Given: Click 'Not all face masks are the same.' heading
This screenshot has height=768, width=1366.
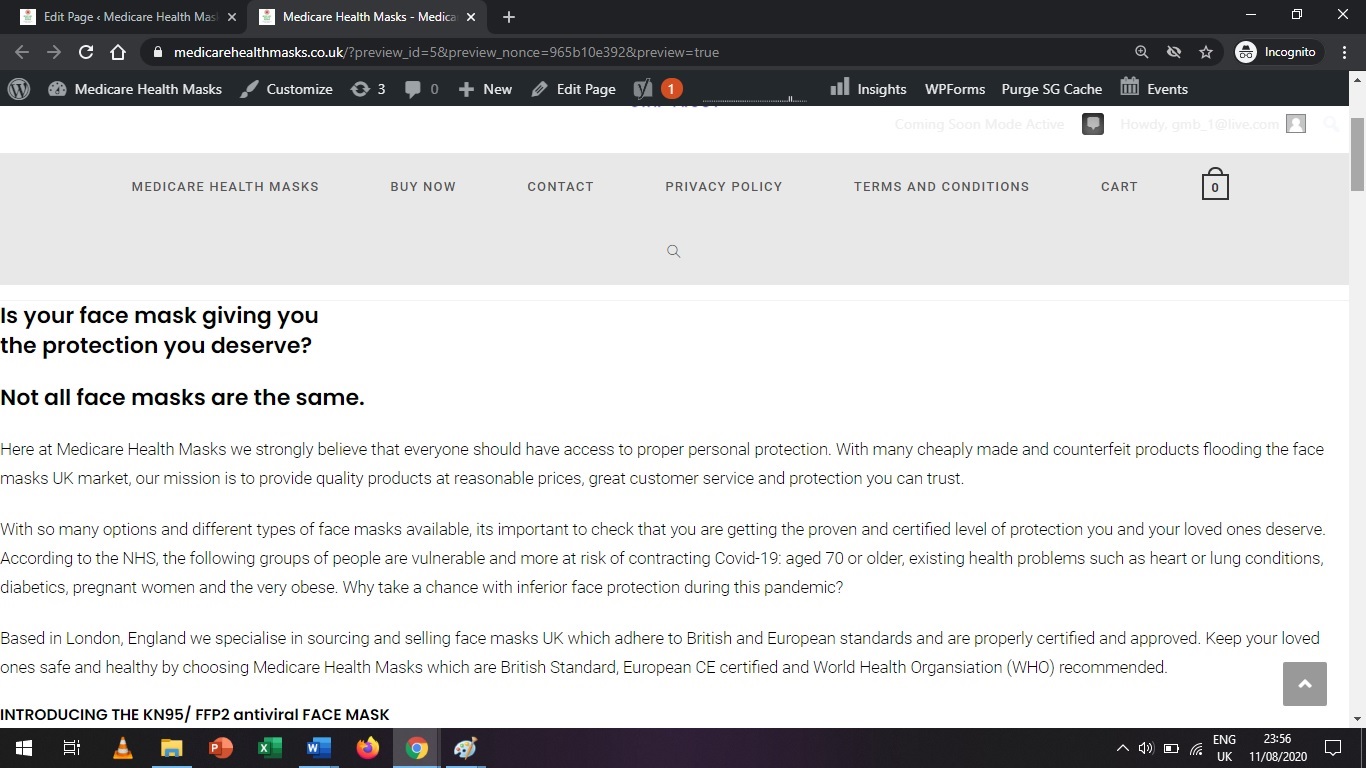Looking at the screenshot, I should (x=182, y=398).
